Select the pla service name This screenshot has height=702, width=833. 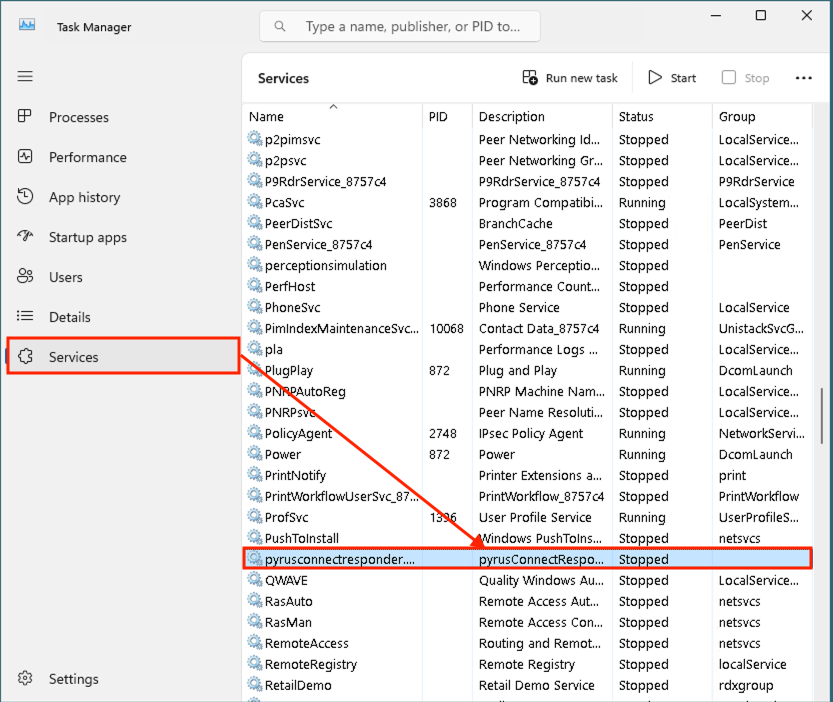click(x=274, y=350)
